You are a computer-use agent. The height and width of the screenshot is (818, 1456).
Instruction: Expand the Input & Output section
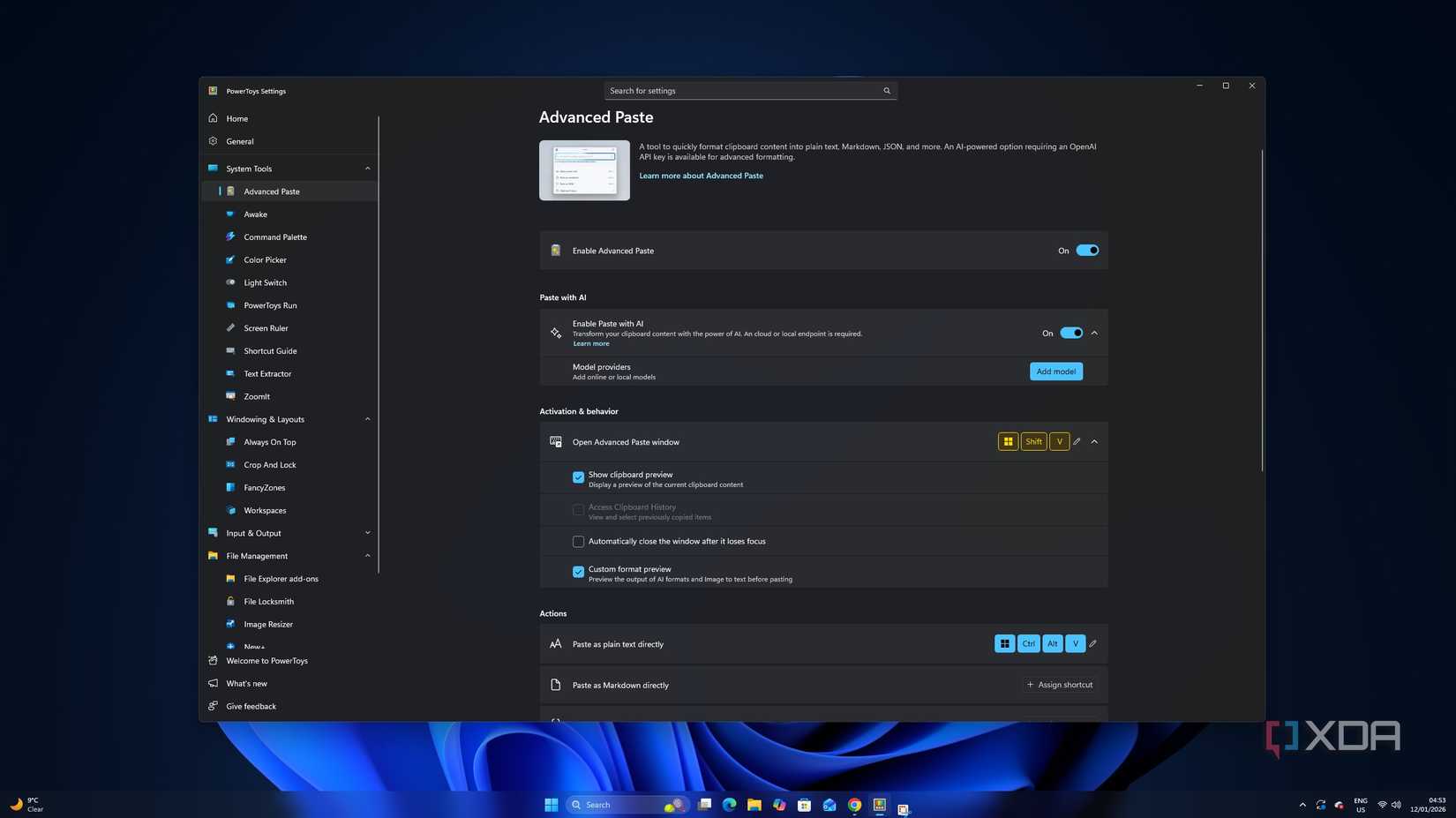(x=367, y=532)
